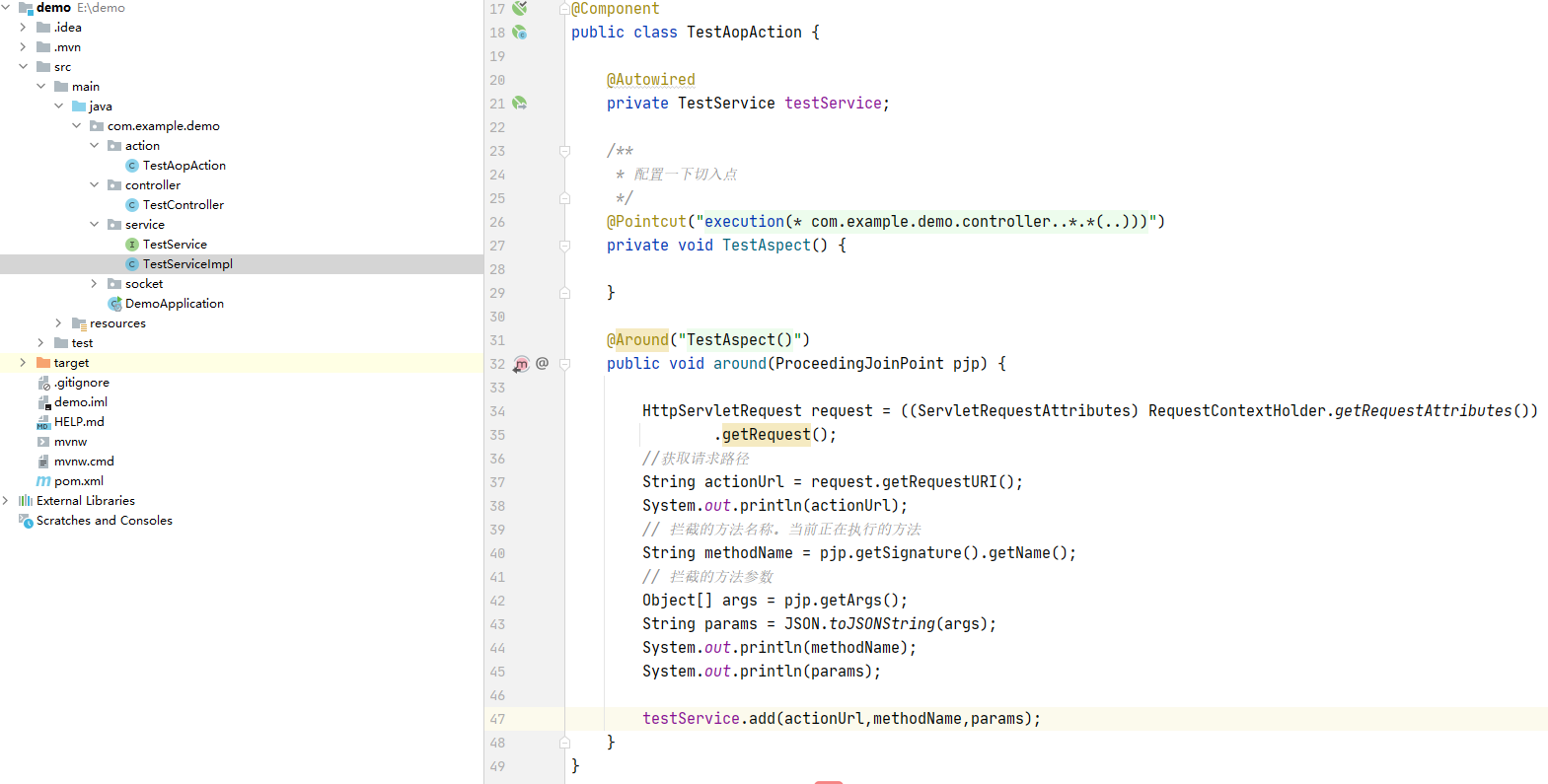This screenshot has height=784, width=1548.
Task: Place cursor on testService.add line 47
Action: (842, 719)
